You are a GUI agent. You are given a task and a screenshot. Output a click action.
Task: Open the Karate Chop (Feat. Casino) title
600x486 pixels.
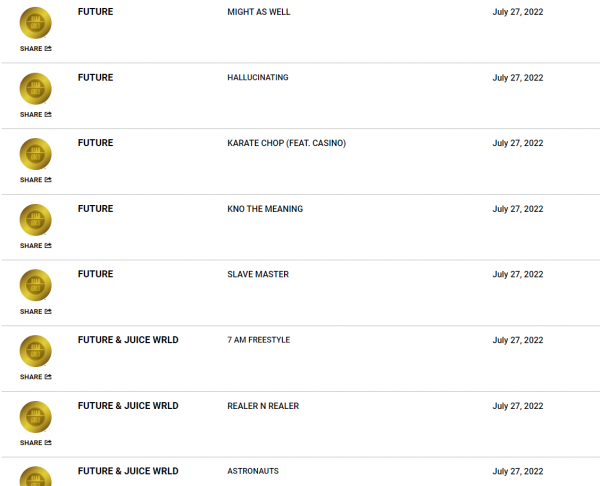[x=287, y=143]
